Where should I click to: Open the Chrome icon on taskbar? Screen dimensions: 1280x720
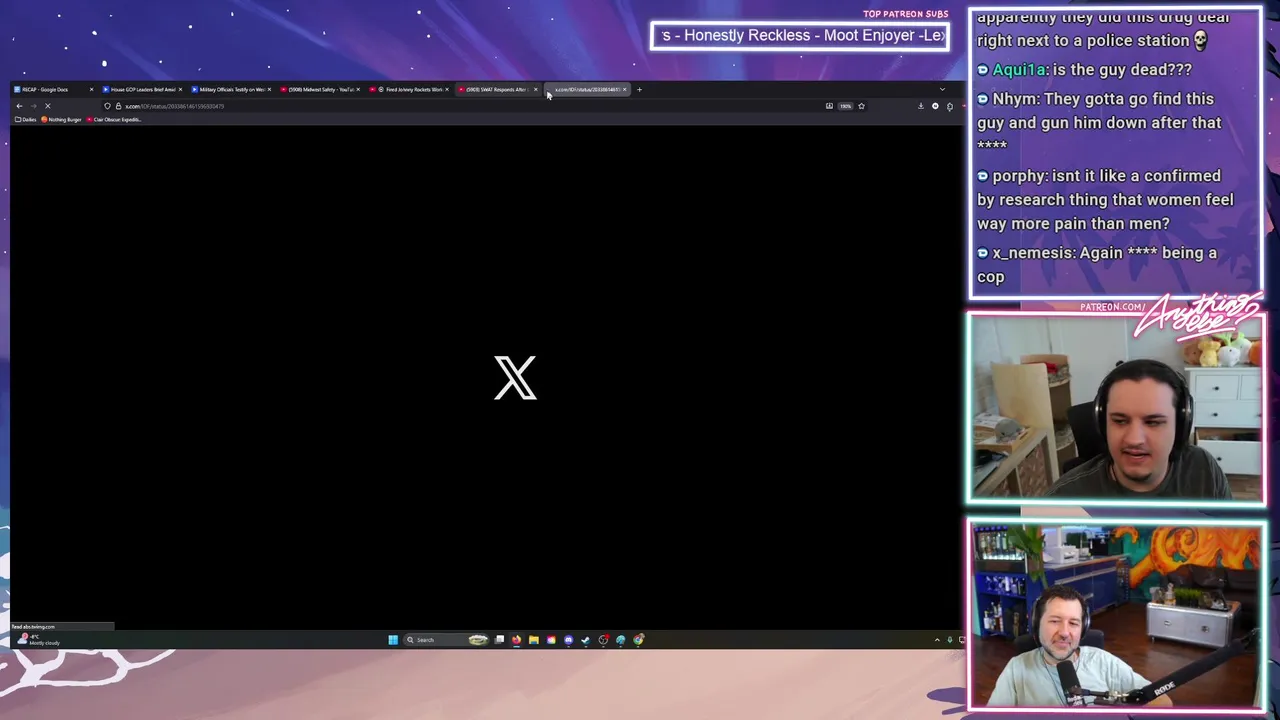coord(638,640)
